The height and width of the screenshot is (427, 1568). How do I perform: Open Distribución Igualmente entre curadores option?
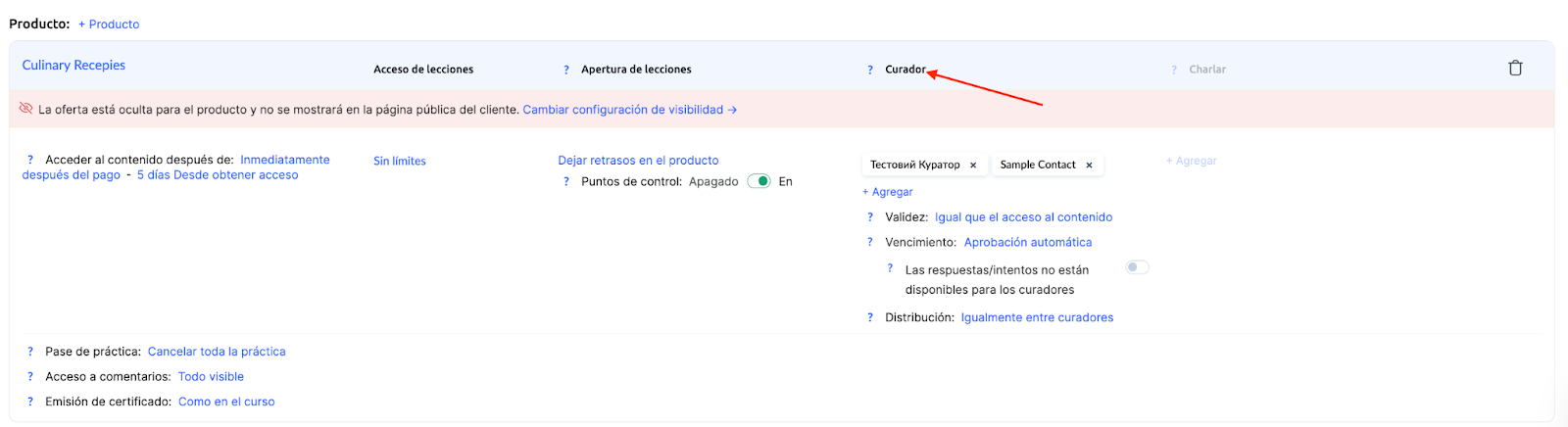[1037, 318]
